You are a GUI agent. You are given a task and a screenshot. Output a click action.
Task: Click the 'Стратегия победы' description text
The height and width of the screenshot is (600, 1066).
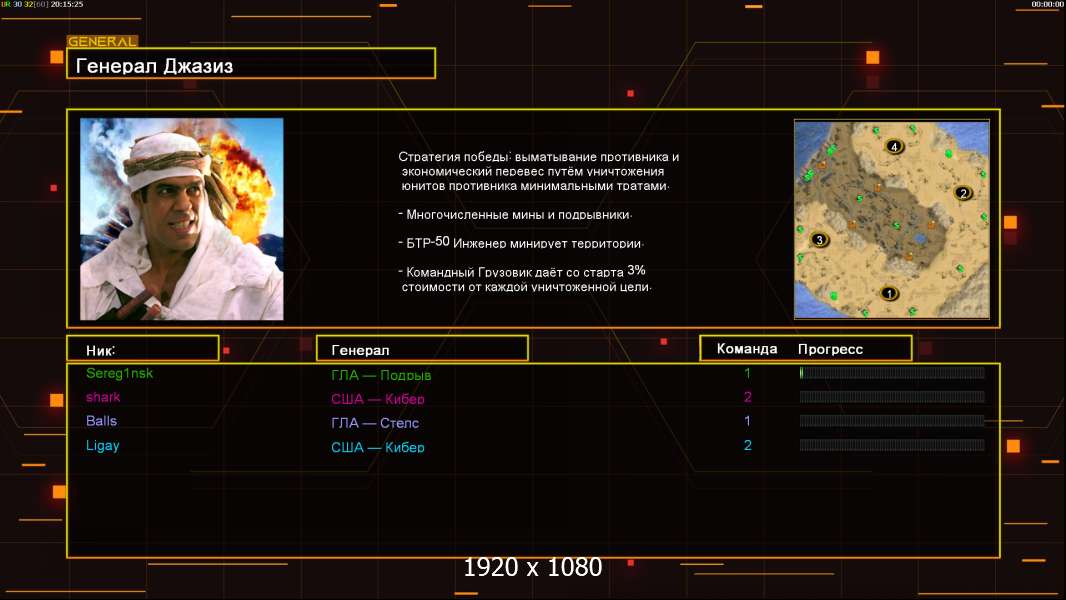pos(538,171)
